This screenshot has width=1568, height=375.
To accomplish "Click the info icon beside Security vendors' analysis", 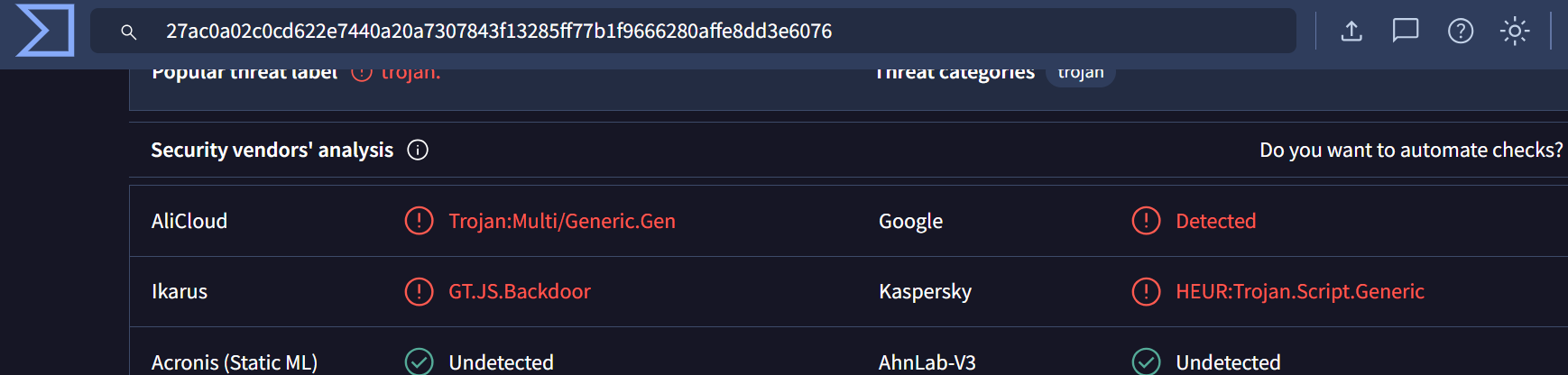I will click(418, 150).
